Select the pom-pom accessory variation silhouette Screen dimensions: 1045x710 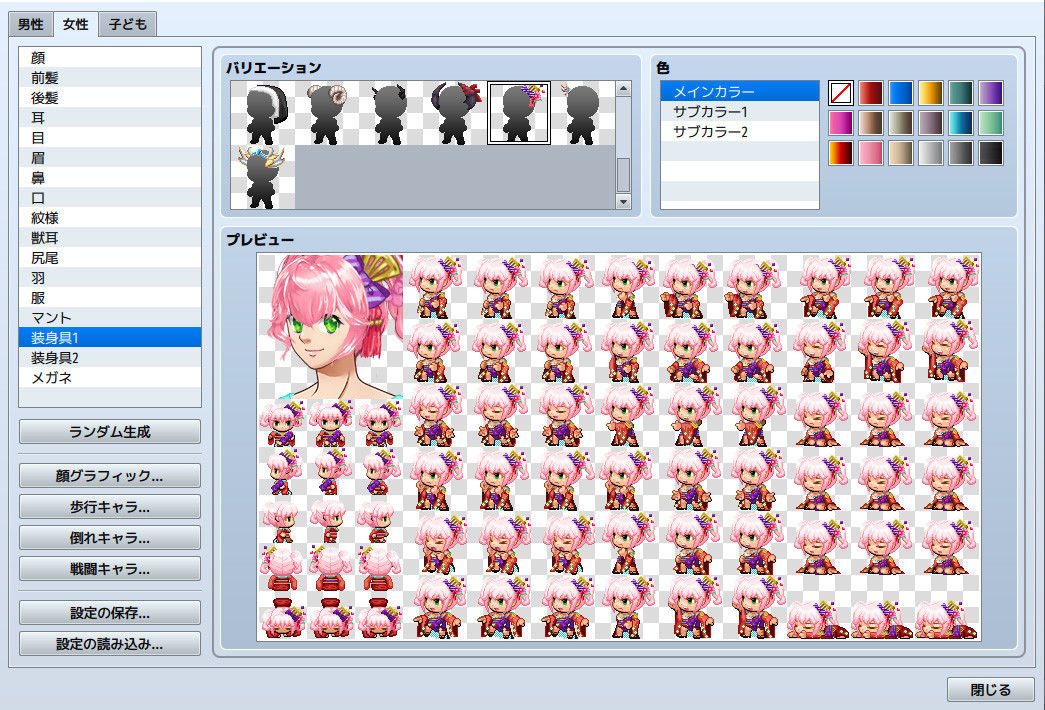pos(263,112)
